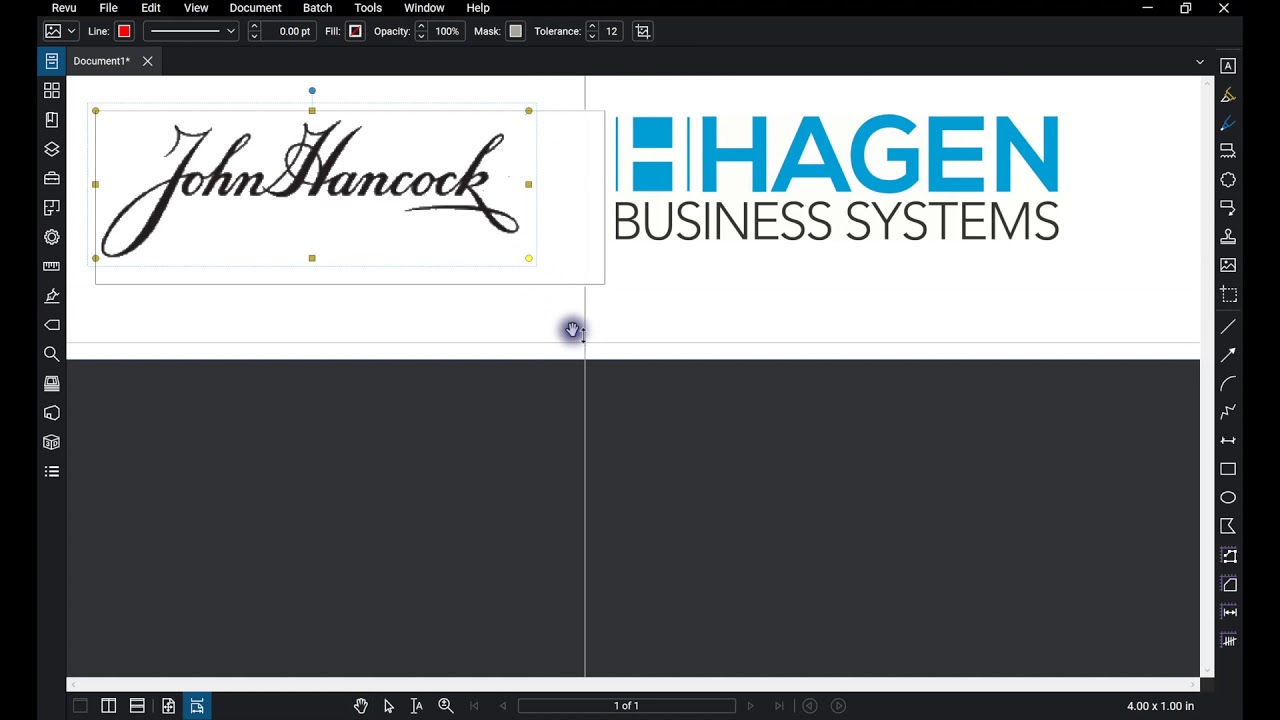Select the Cloud markup tool

pyautogui.click(x=1228, y=180)
